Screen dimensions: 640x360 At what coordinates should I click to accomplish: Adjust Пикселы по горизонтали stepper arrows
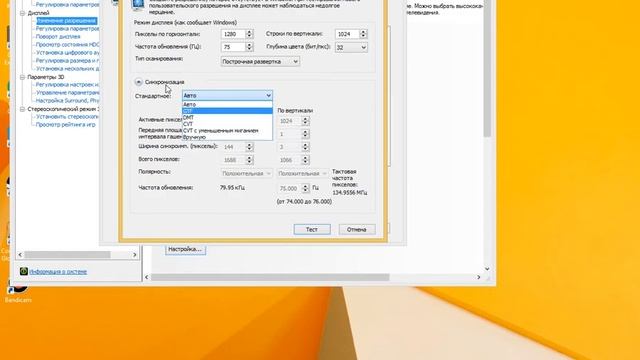[249, 34]
